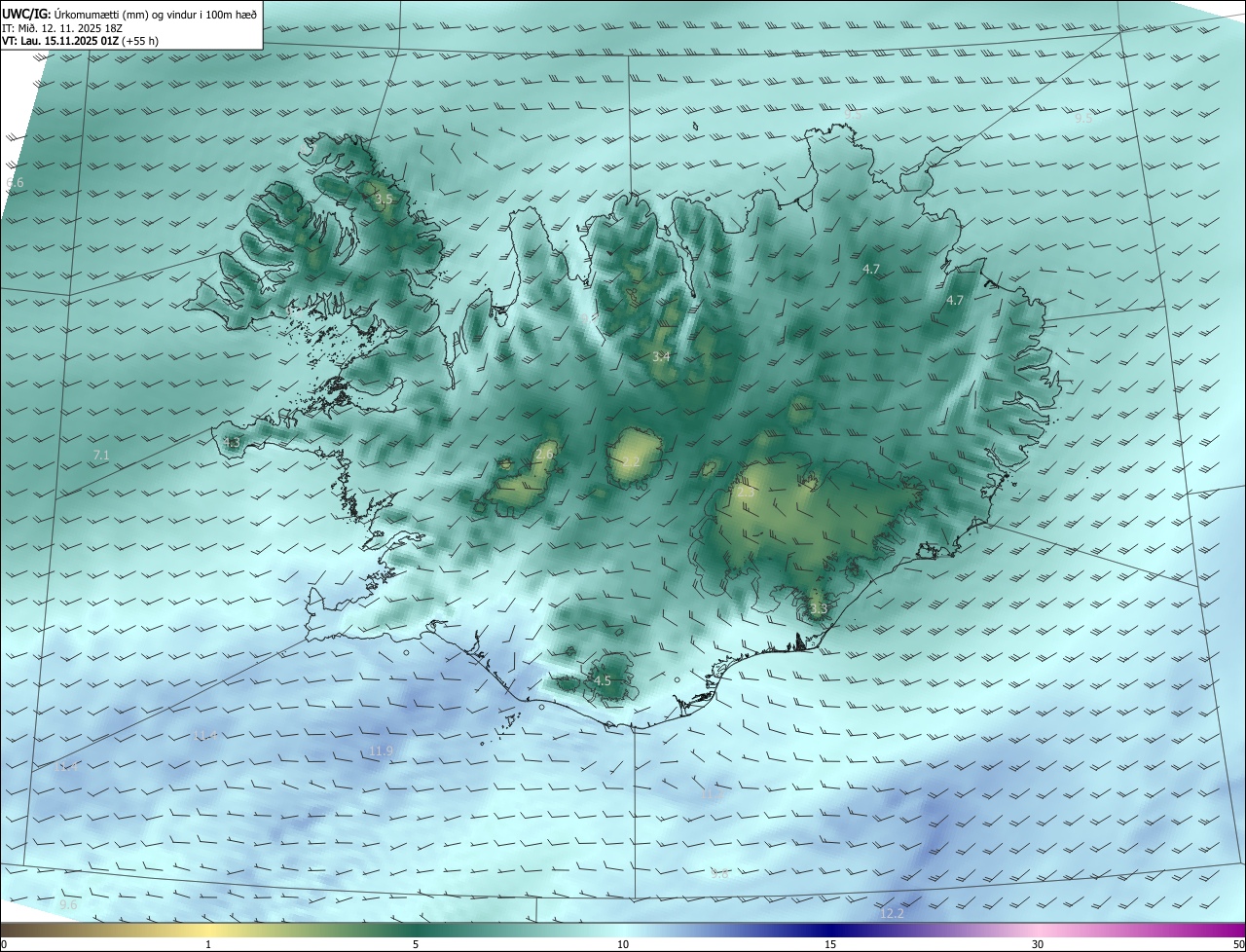Screen dimensions: 1246x952
Task: Click the colorbar tick label 50
Action: tap(1238, 944)
